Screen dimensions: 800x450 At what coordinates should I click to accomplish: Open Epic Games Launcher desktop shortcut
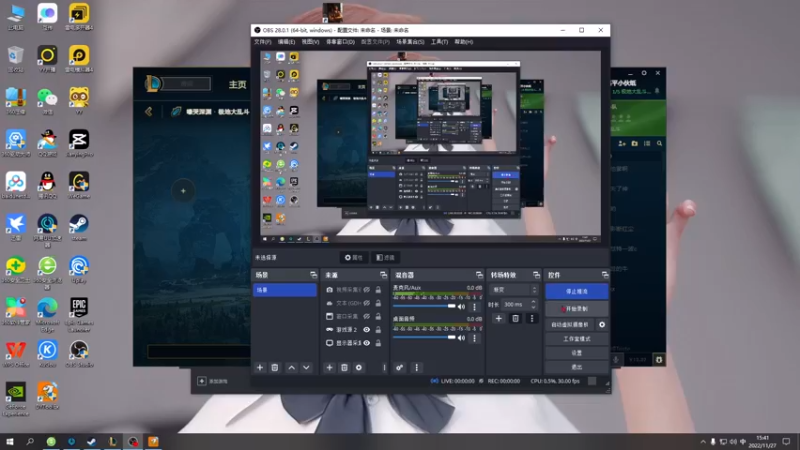tap(79, 314)
